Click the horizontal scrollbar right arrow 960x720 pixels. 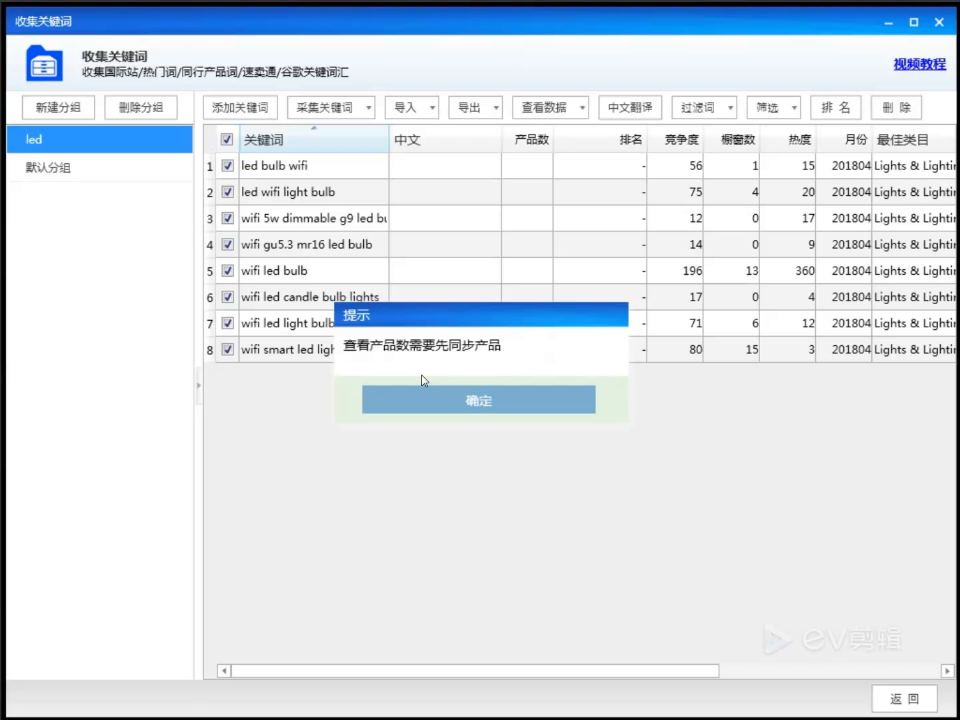tap(947, 671)
